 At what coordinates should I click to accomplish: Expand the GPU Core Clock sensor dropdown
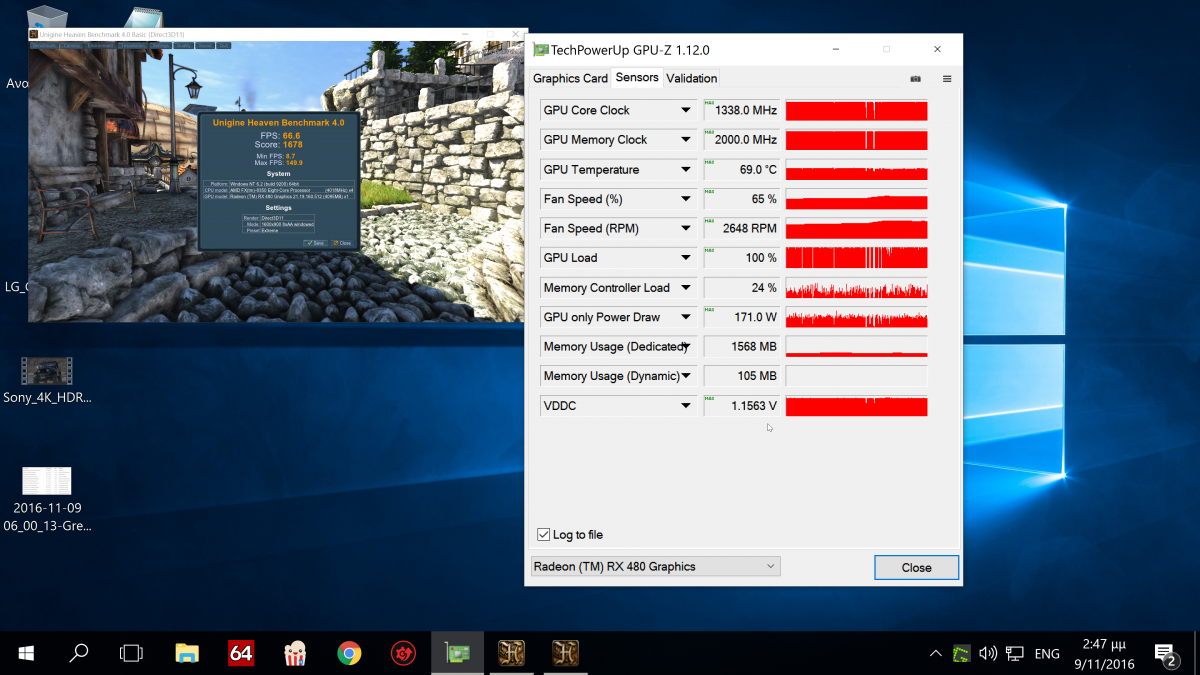pyautogui.click(x=685, y=110)
